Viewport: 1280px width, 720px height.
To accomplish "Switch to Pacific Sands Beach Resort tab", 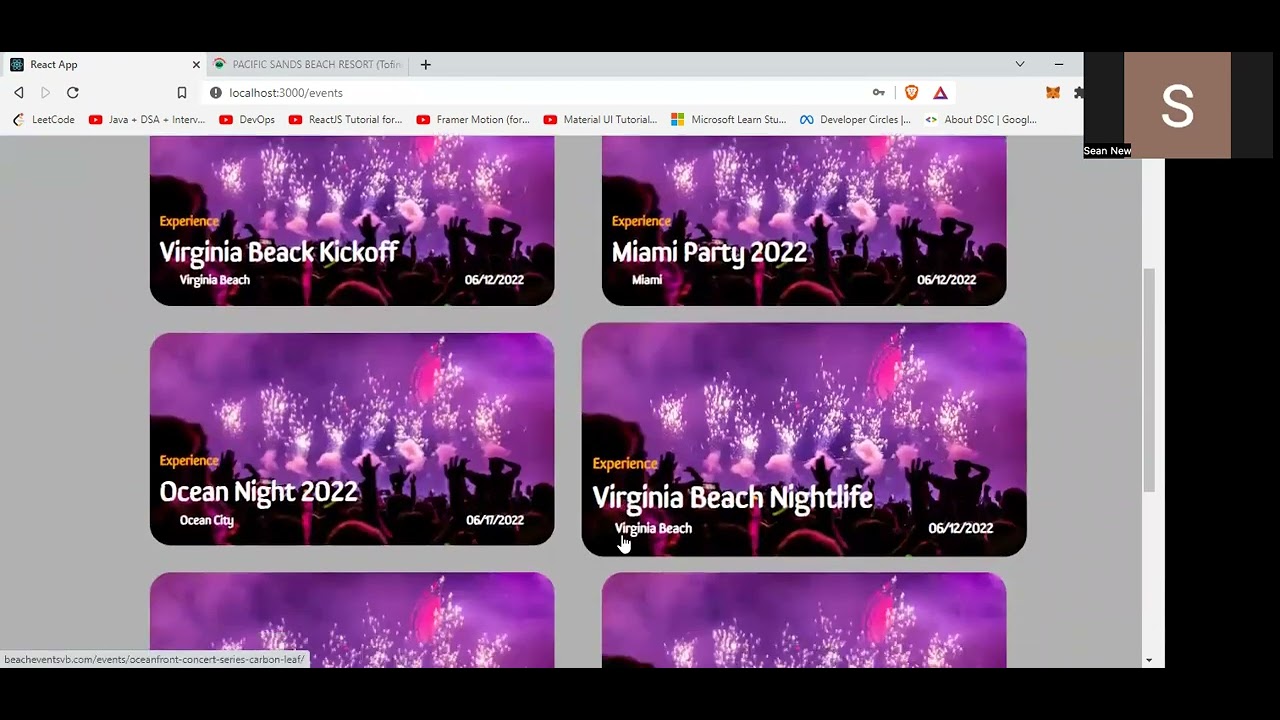I will coord(308,64).
